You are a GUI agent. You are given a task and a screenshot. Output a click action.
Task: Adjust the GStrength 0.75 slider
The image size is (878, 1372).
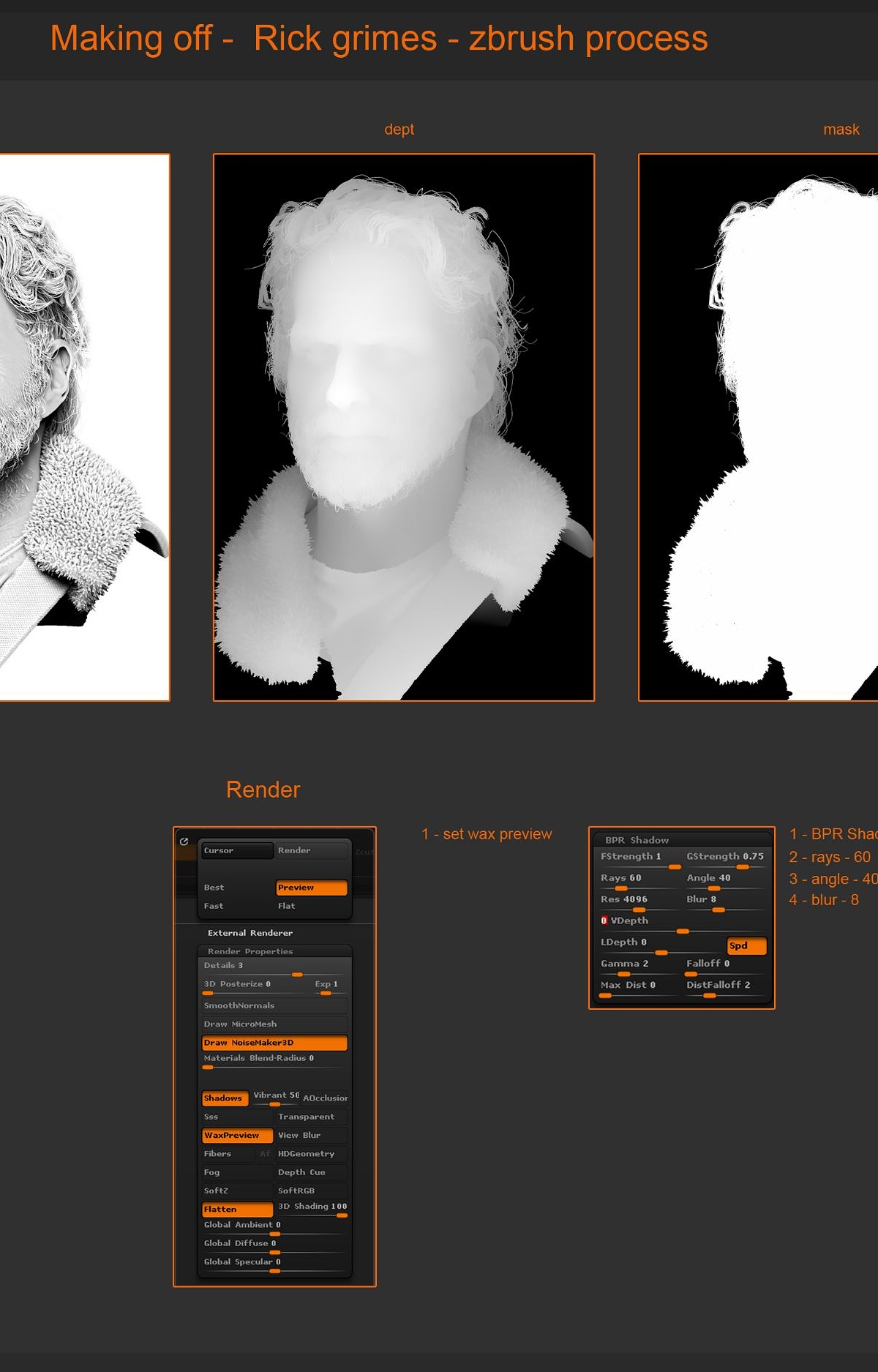[725, 859]
